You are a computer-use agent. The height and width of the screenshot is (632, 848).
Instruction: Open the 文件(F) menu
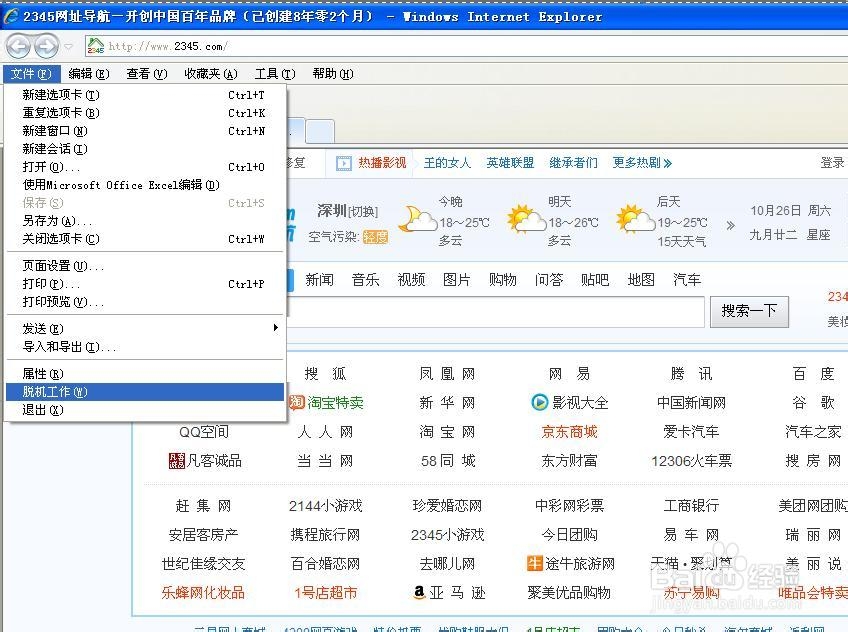coord(31,74)
